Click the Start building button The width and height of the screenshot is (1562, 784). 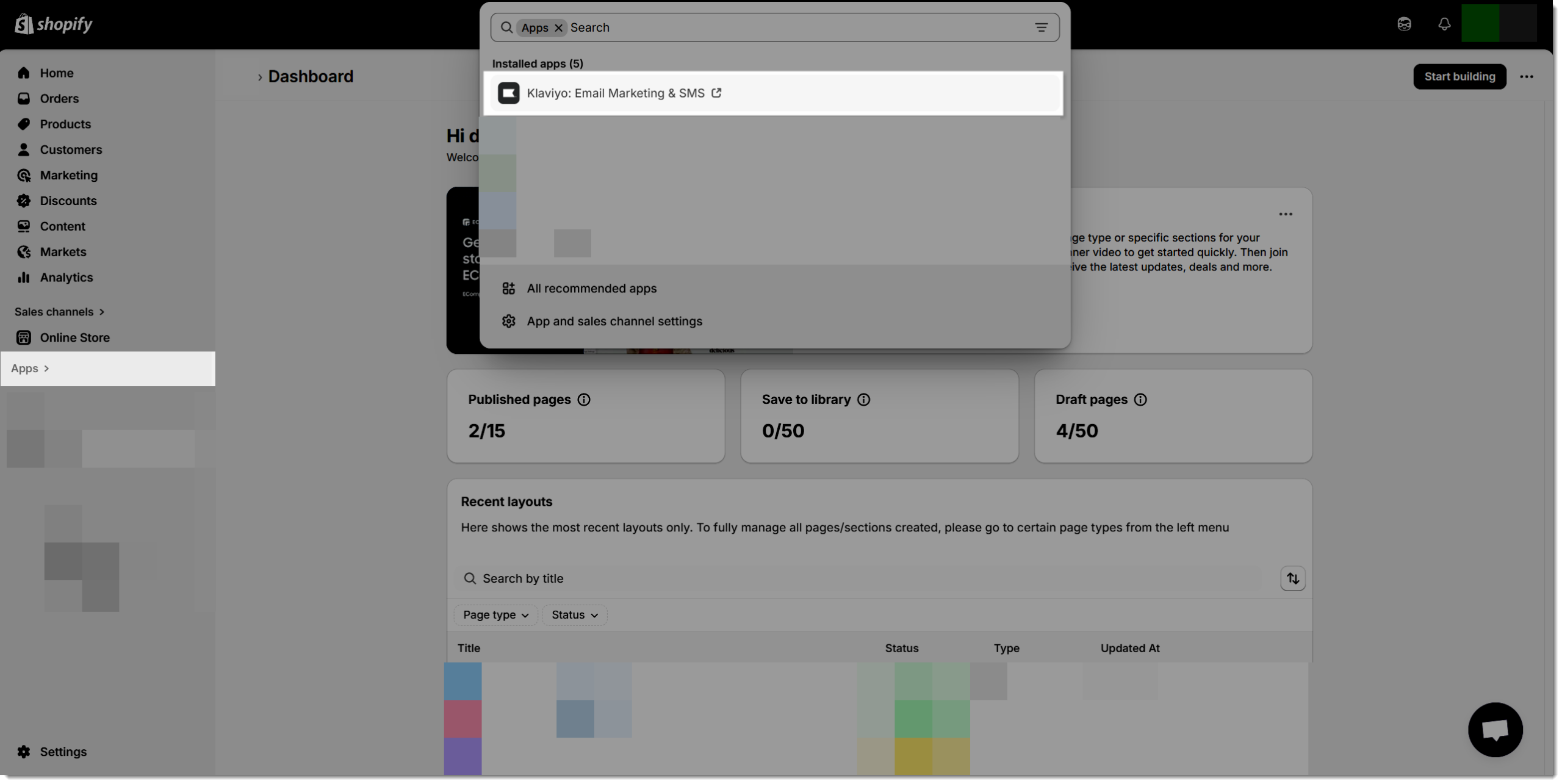tap(1459, 77)
